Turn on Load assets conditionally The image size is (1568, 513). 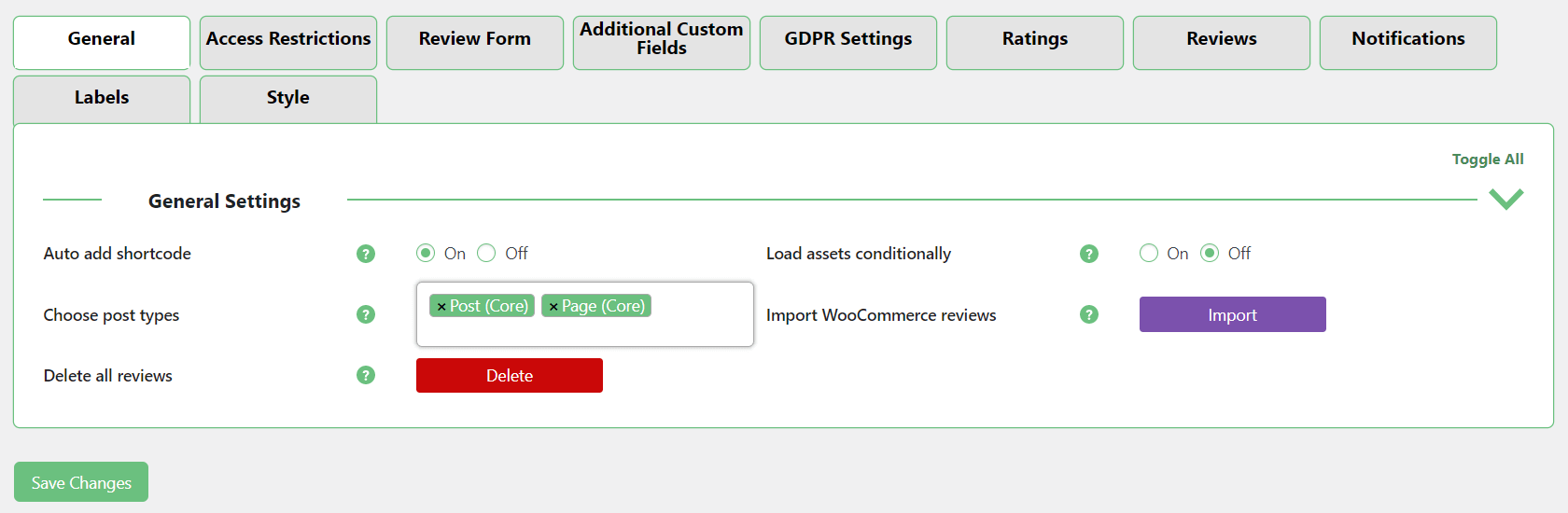[x=1149, y=254]
